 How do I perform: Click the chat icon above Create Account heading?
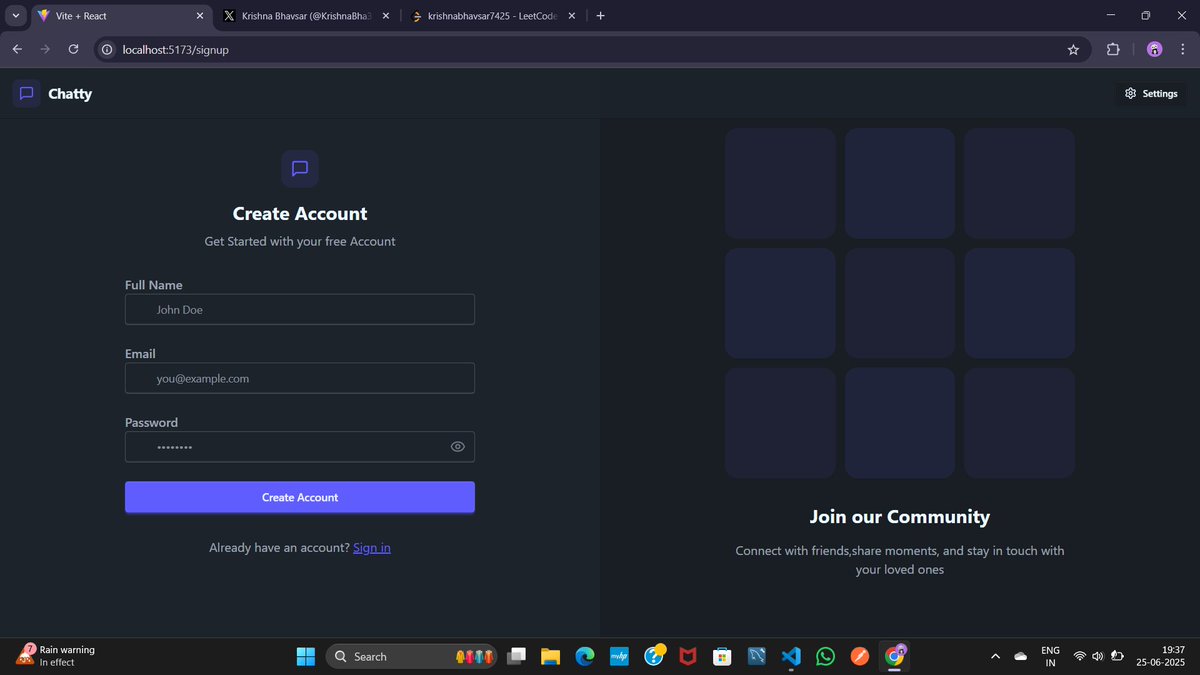pos(299,168)
